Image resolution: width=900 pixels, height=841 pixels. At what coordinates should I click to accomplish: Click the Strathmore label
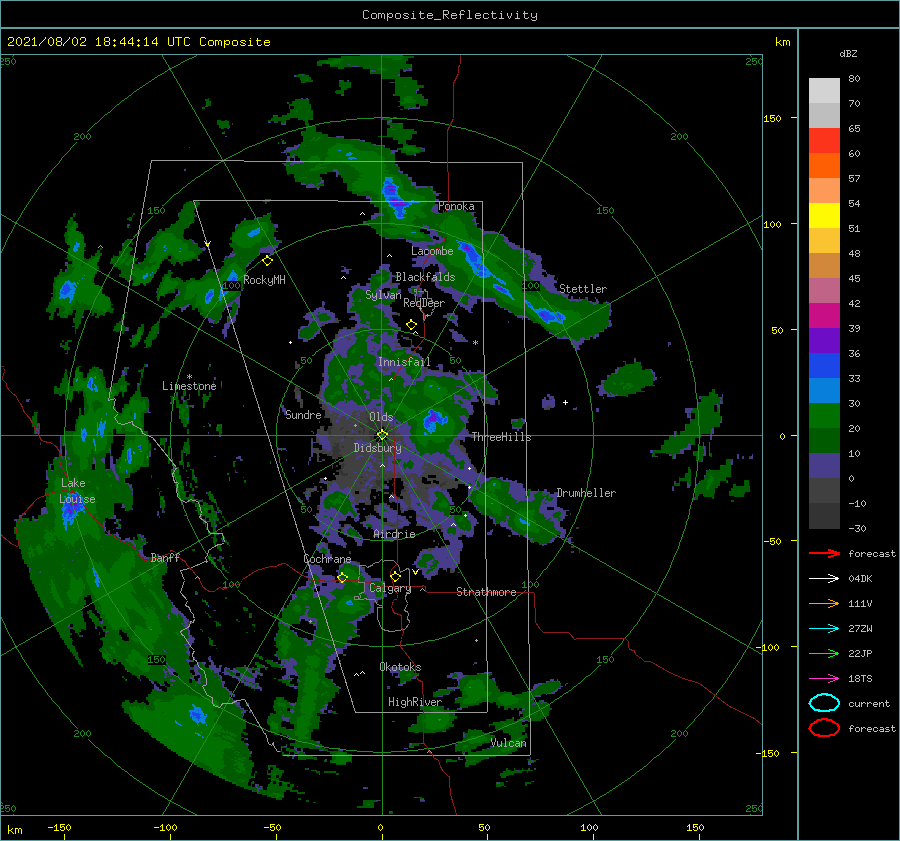[x=486, y=592]
